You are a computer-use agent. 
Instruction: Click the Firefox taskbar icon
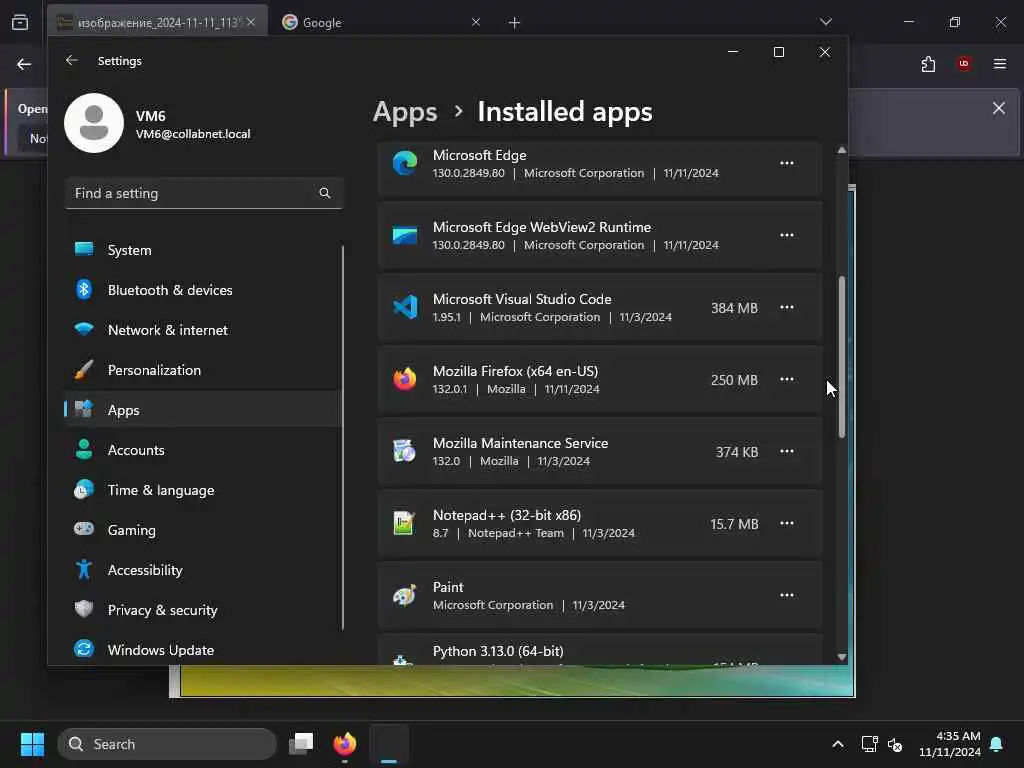click(345, 744)
